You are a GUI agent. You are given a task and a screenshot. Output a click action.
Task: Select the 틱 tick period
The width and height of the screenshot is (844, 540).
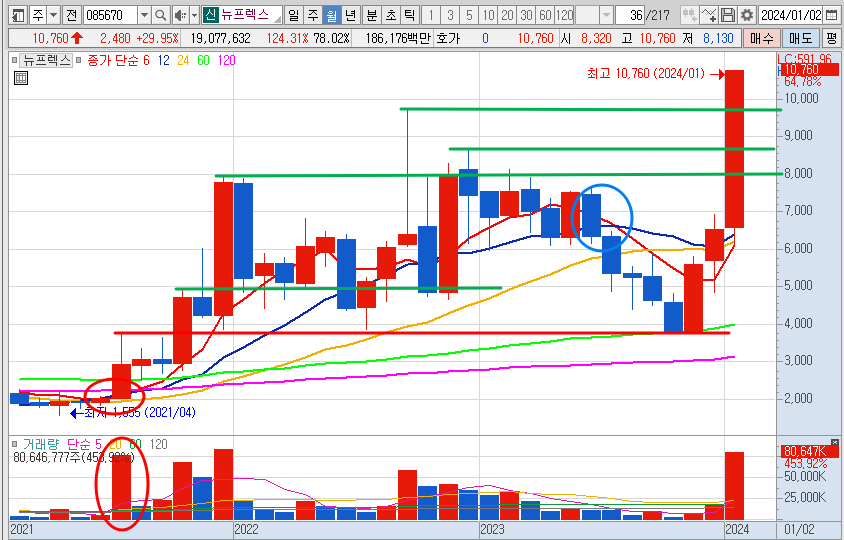[410, 15]
